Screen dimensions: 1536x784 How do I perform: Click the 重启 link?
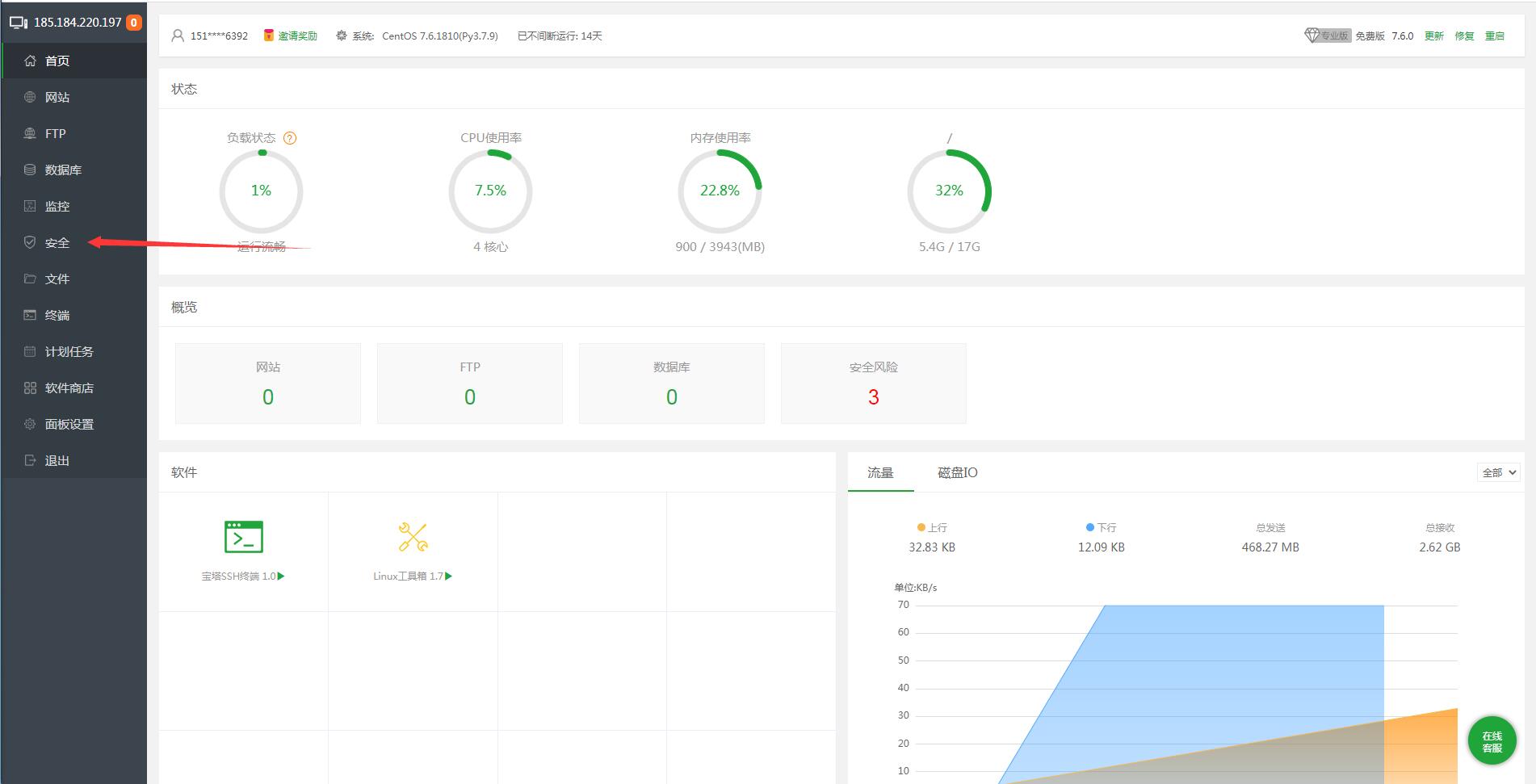[x=1495, y=36]
